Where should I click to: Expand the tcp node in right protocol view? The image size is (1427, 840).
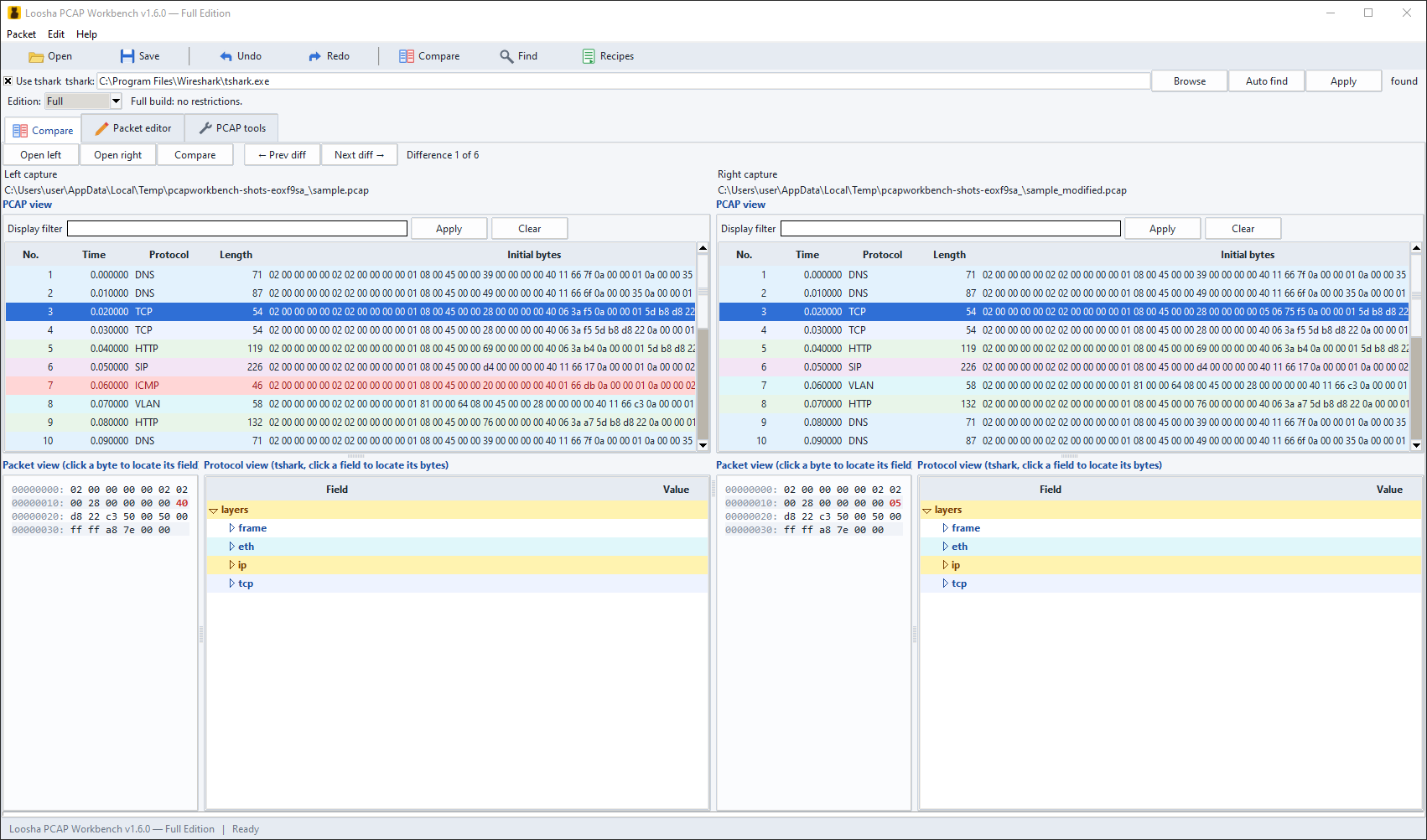pos(946,583)
